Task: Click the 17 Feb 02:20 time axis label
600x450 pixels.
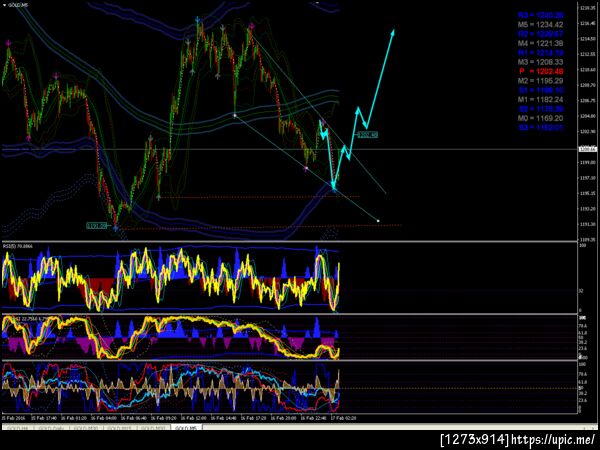Action: pos(343,418)
